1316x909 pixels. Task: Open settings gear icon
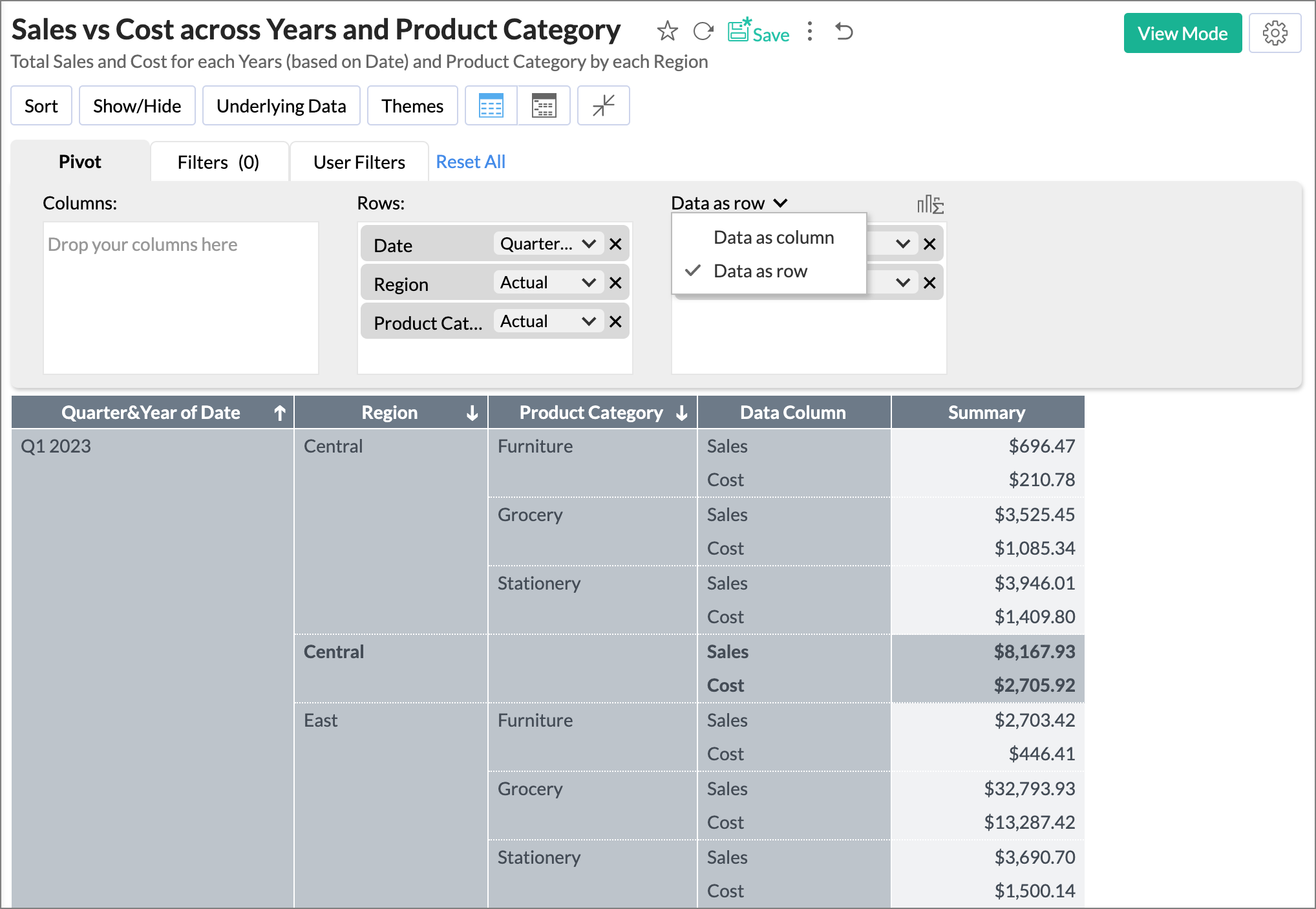[1275, 33]
